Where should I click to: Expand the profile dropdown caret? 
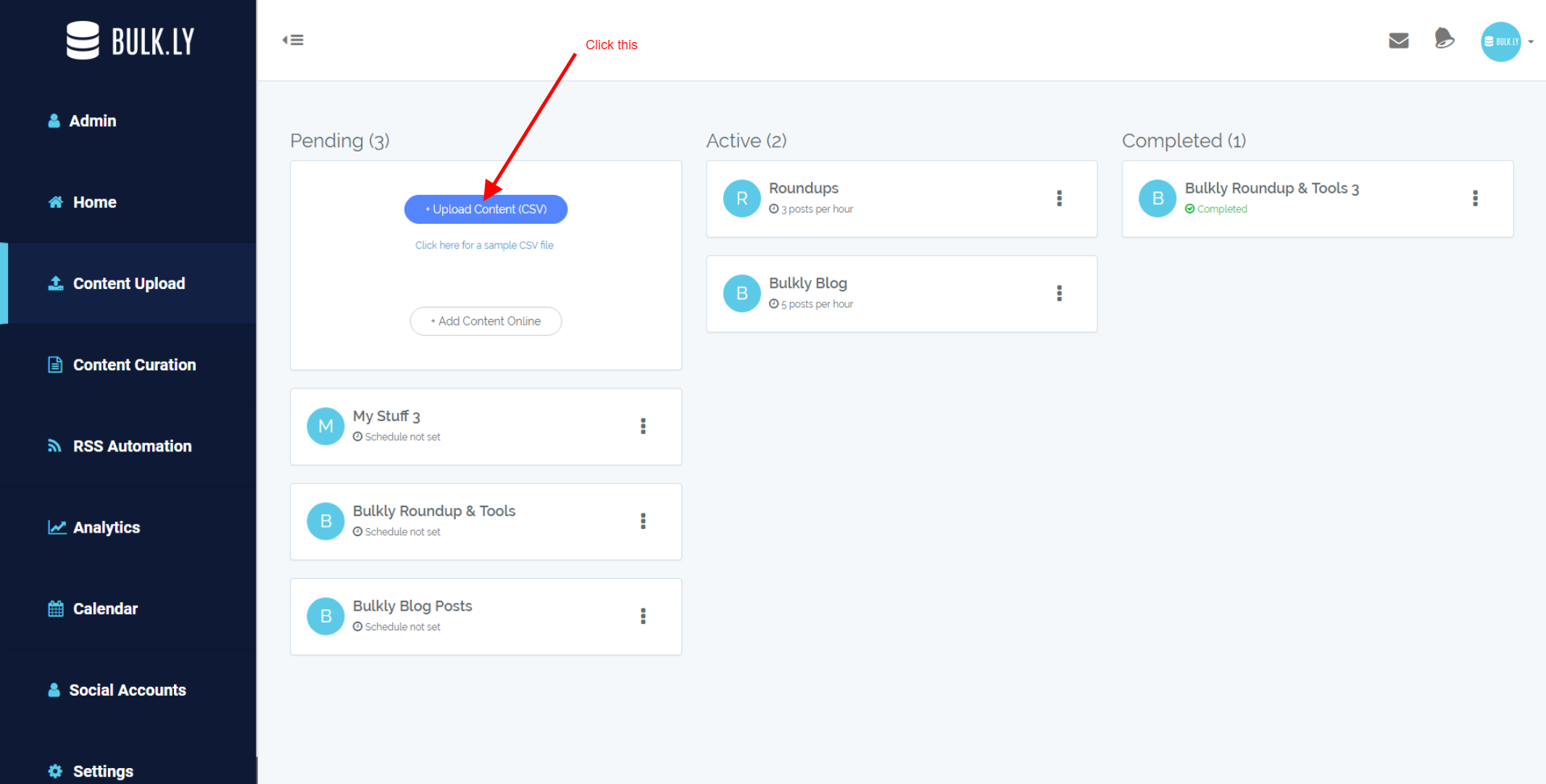point(1531,42)
